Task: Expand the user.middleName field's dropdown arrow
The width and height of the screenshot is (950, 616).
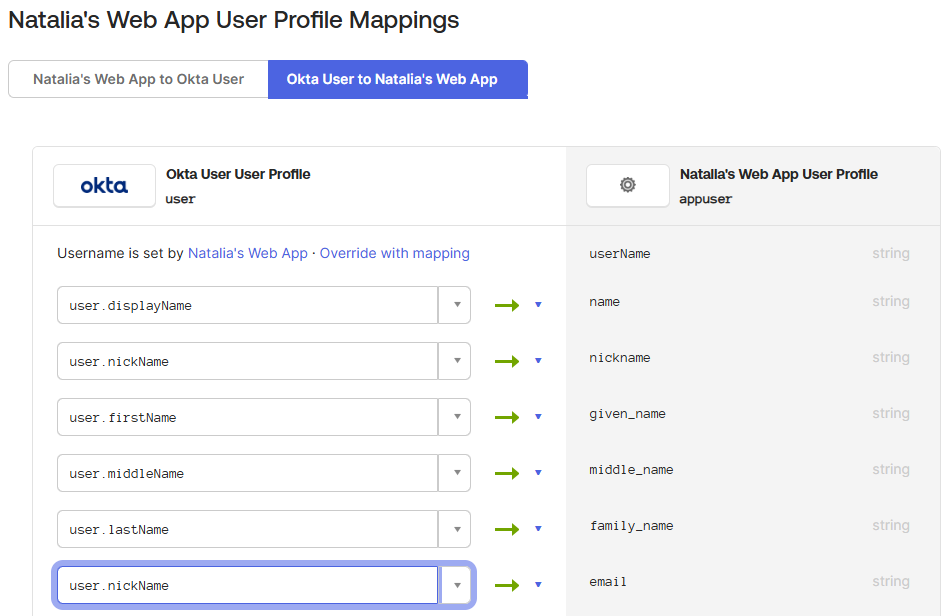Action: click(454, 473)
